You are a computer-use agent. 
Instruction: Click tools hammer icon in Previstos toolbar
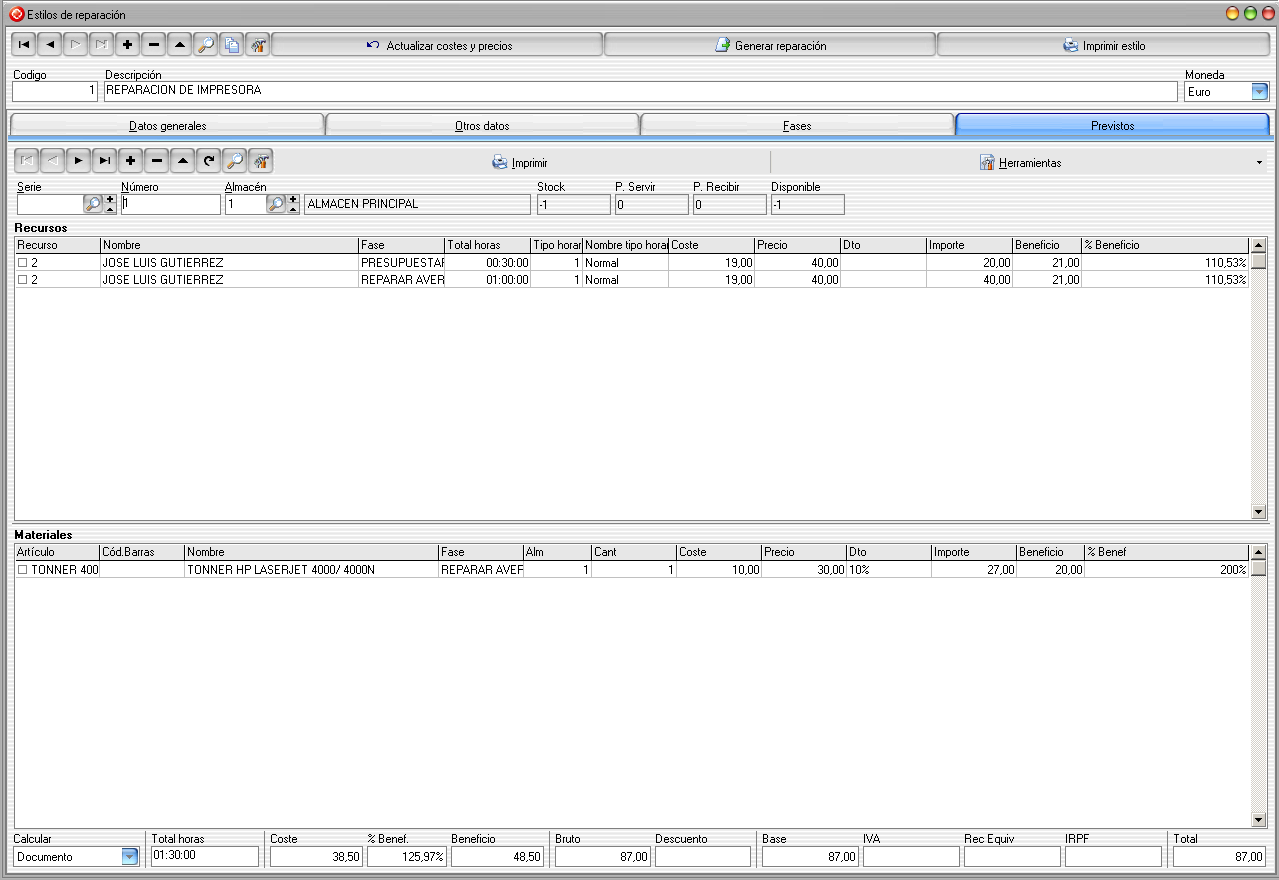[261, 161]
